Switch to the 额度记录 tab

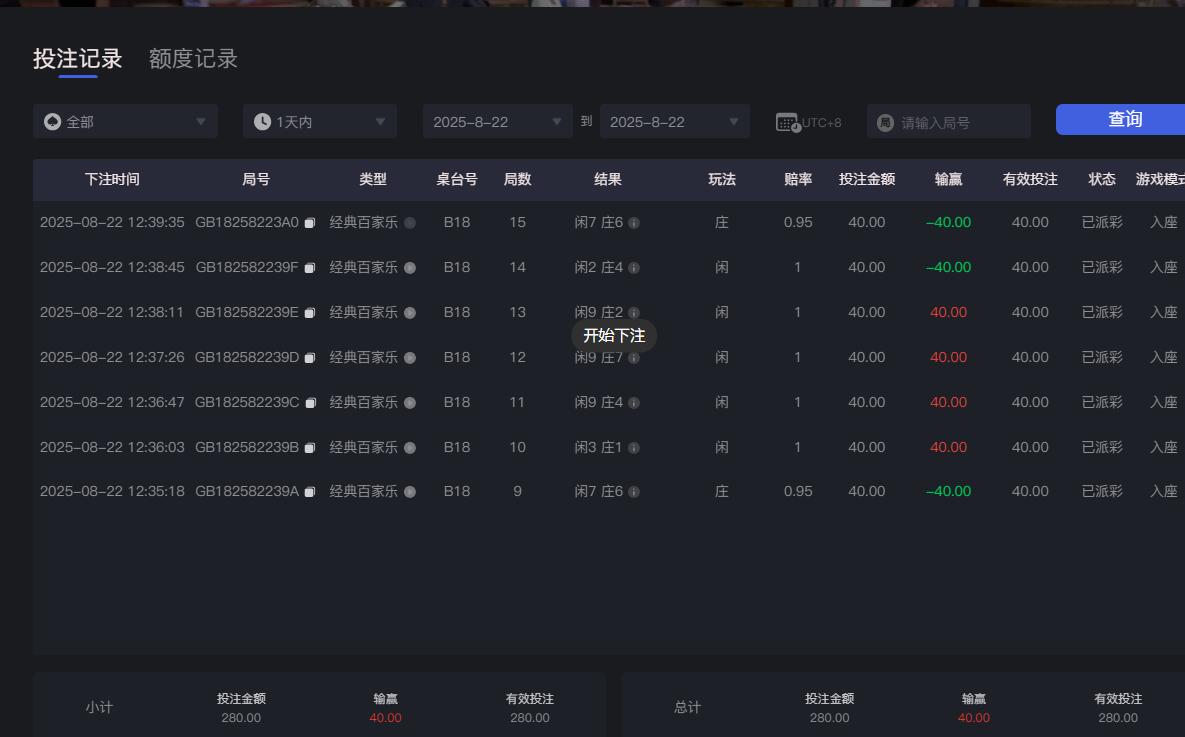(193, 58)
